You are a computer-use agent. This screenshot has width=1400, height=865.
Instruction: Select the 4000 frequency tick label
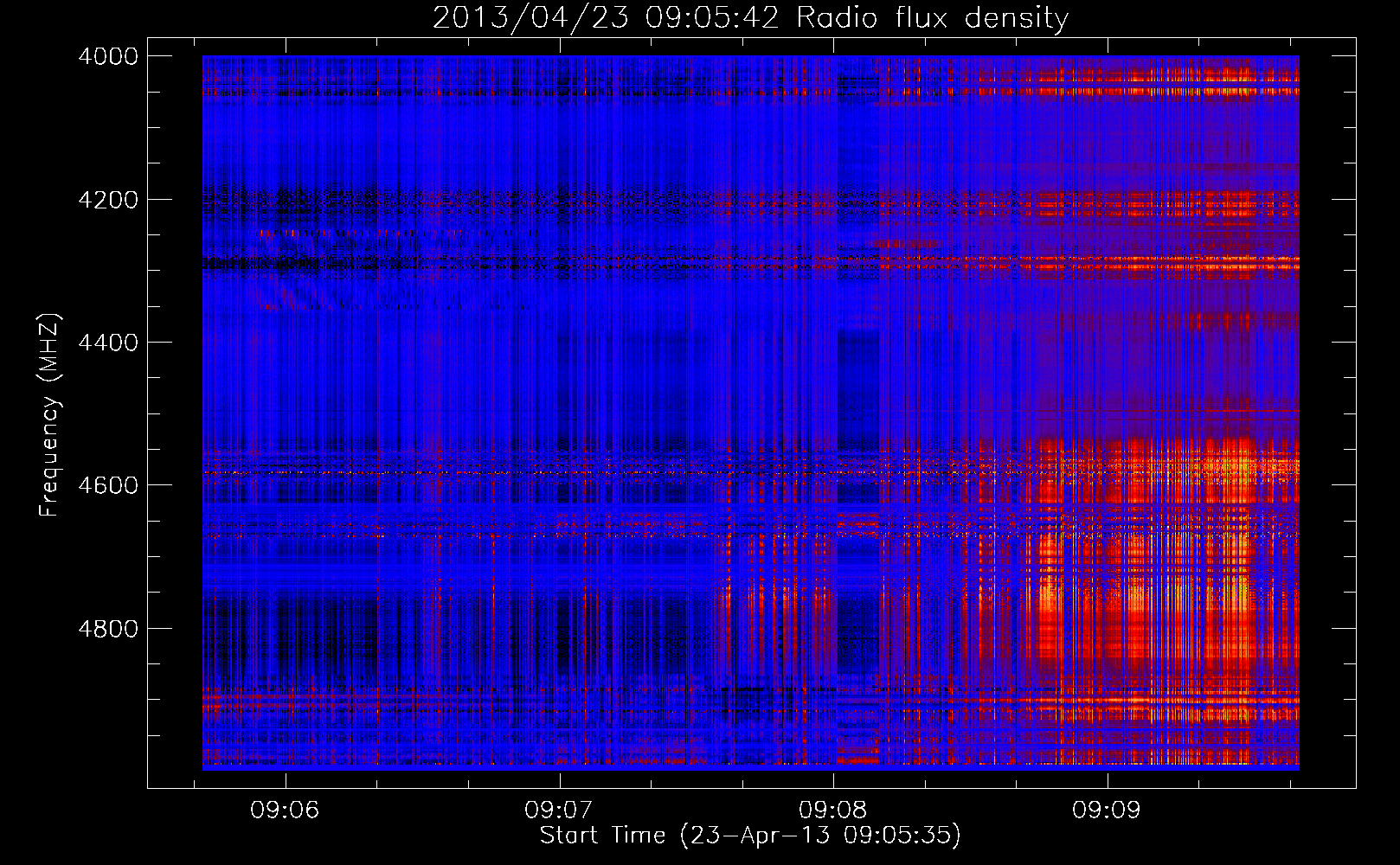point(108,56)
